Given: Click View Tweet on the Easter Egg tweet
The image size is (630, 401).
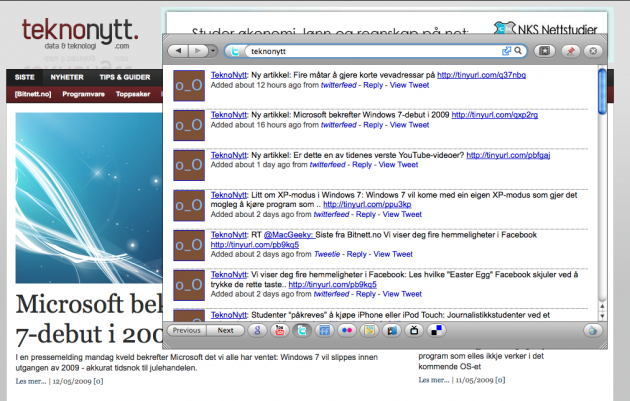Looking at the screenshot, I should pyautogui.click(x=402, y=294).
